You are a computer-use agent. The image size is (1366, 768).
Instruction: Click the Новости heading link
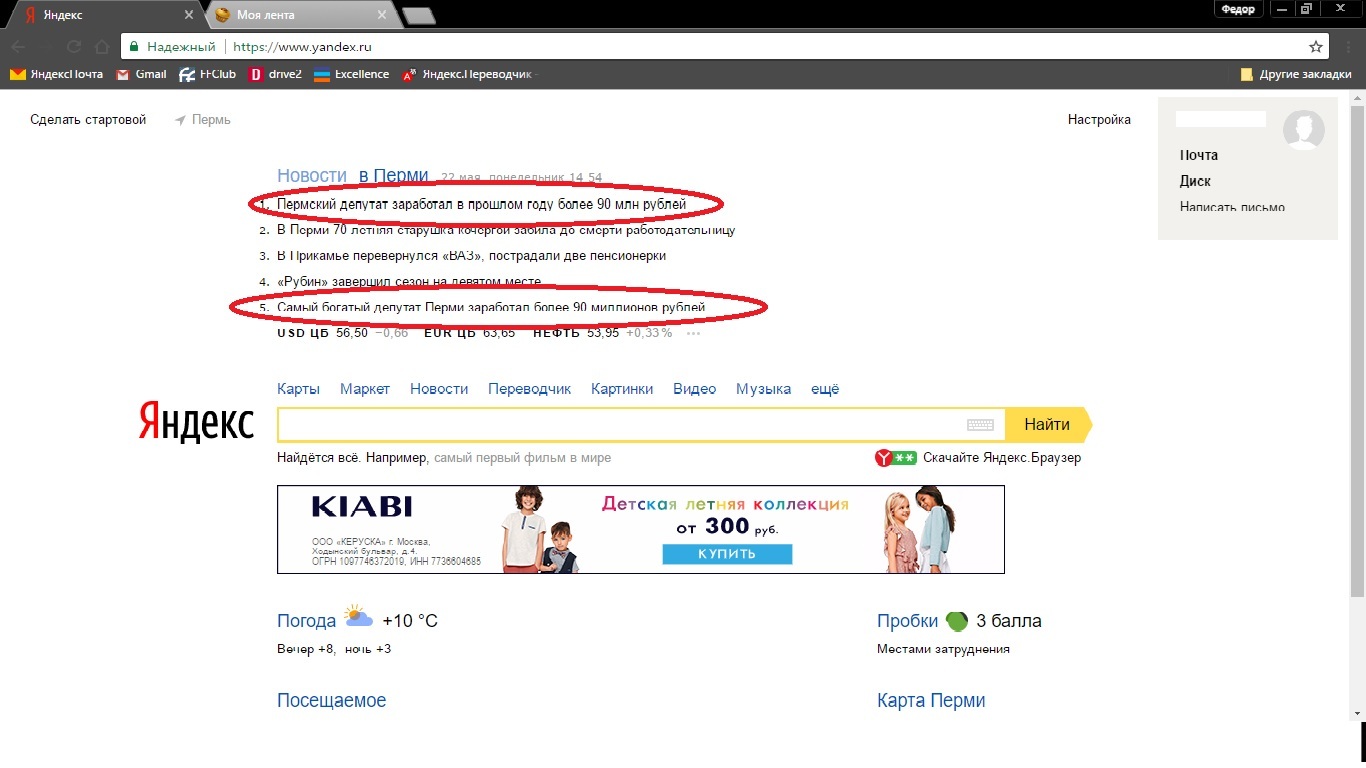click(312, 176)
